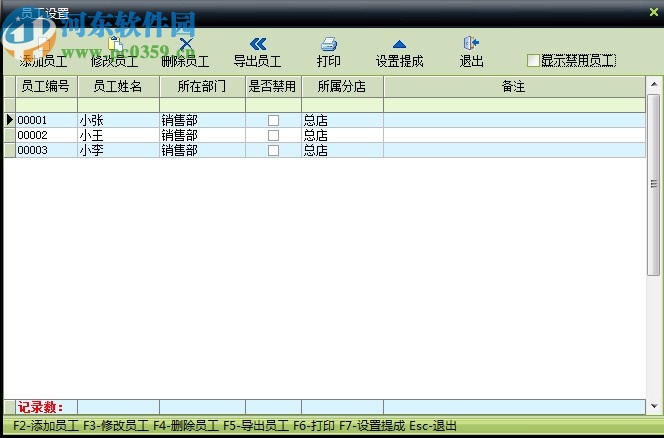
Task: Select employee number 00003 cell
Action: point(46,150)
